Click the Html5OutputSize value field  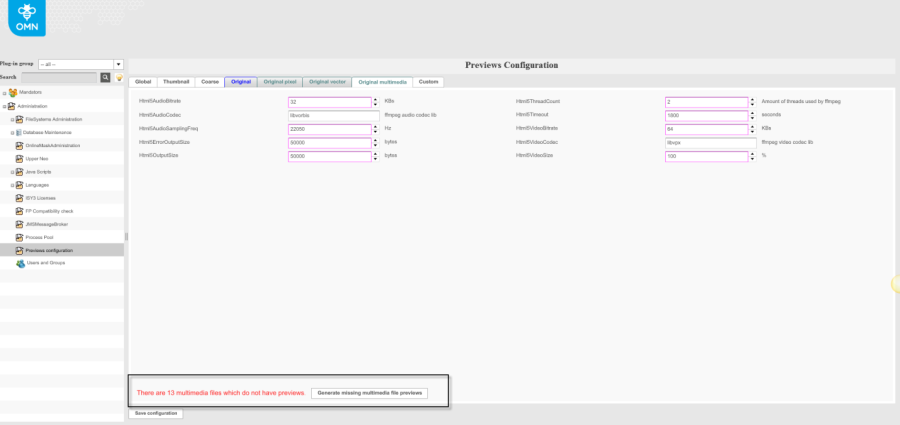tap(330, 156)
